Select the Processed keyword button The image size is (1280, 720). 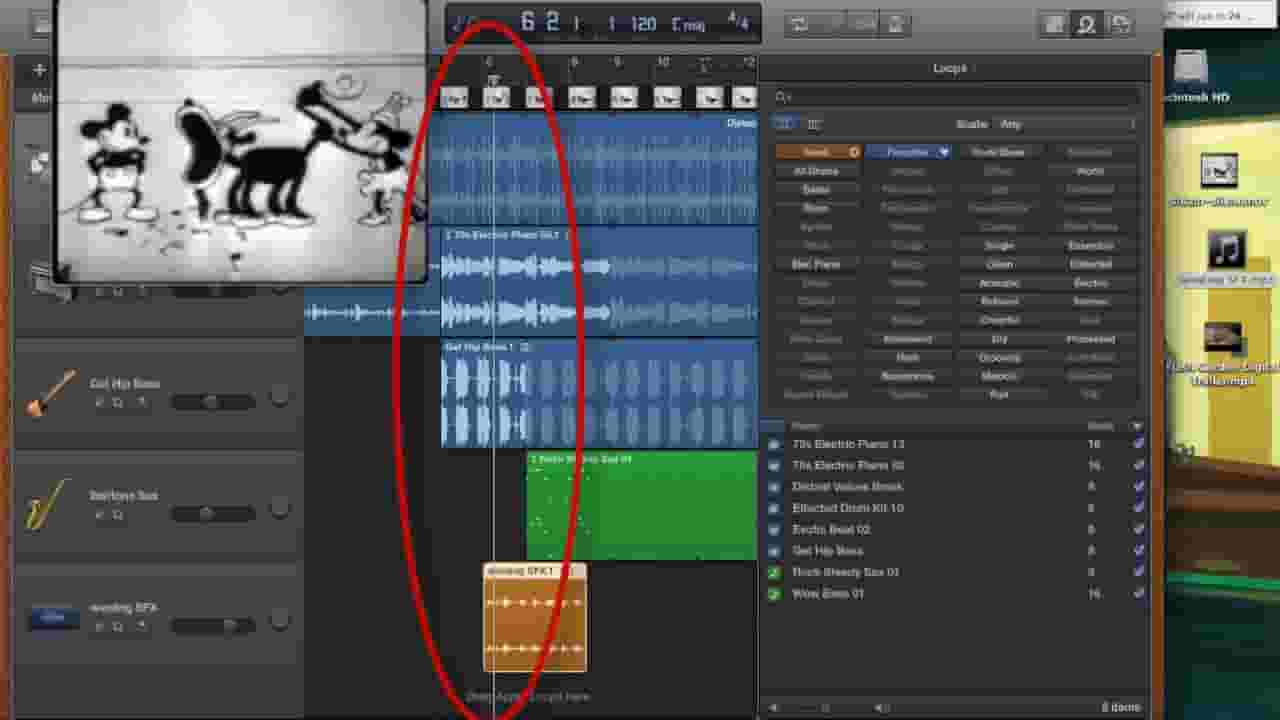coord(1090,340)
